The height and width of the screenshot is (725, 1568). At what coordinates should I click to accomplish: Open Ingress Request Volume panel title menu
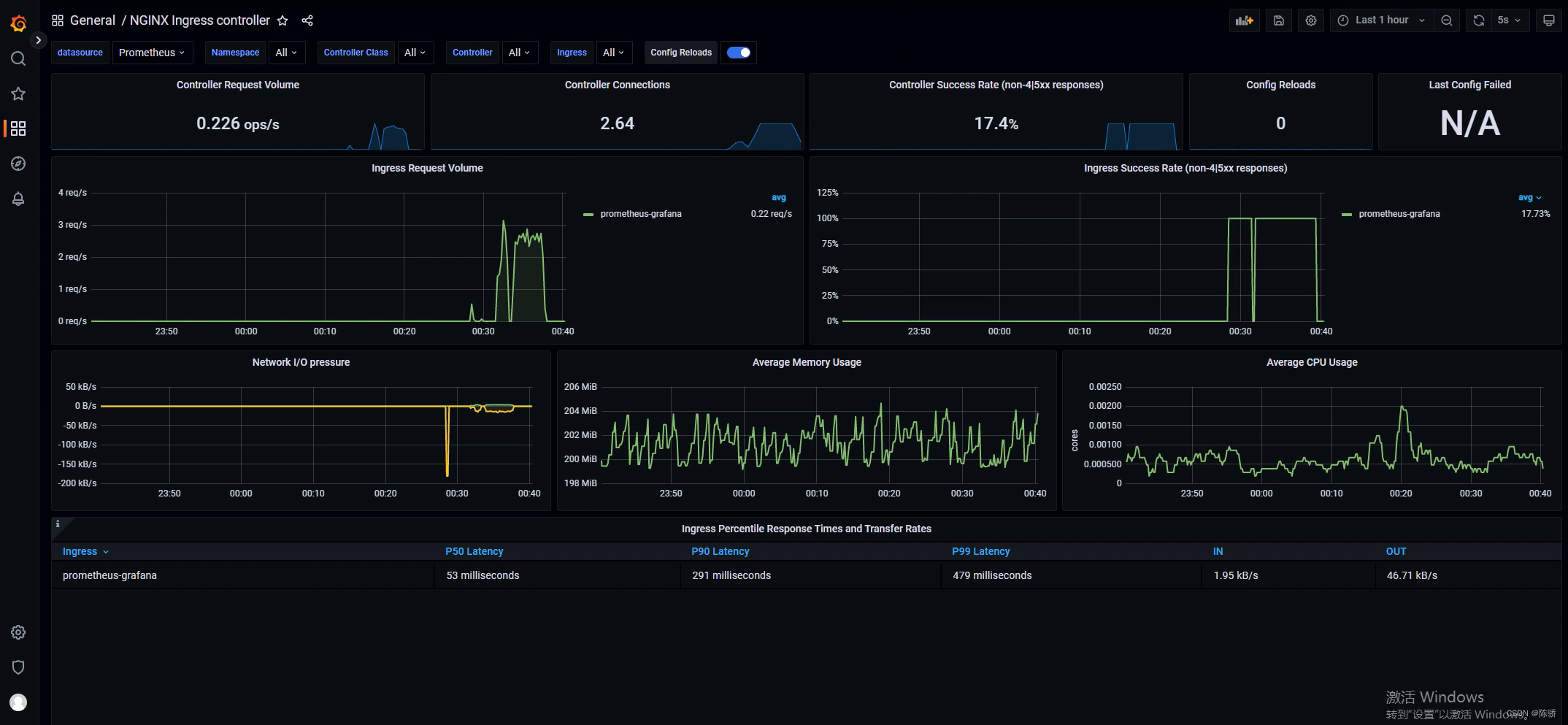[427, 168]
